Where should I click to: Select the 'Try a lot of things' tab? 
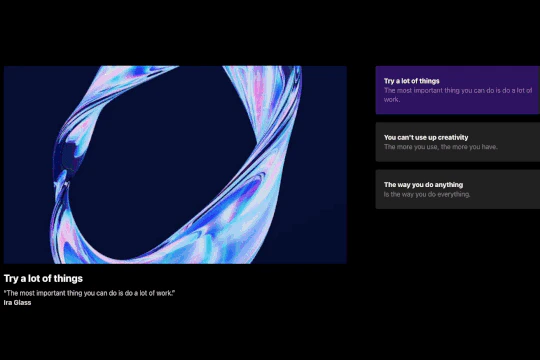tap(458, 90)
